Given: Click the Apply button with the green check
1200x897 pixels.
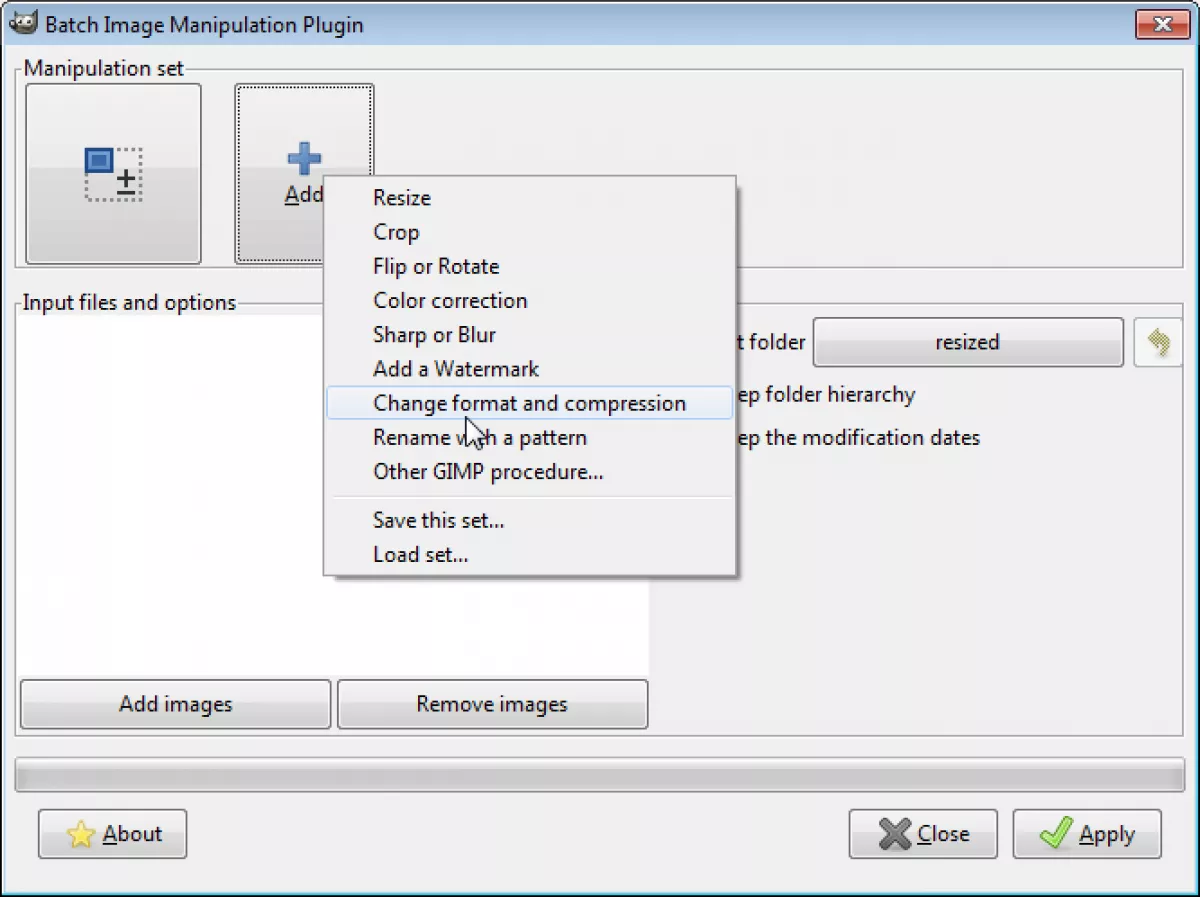Looking at the screenshot, I should pos(1087,834).
